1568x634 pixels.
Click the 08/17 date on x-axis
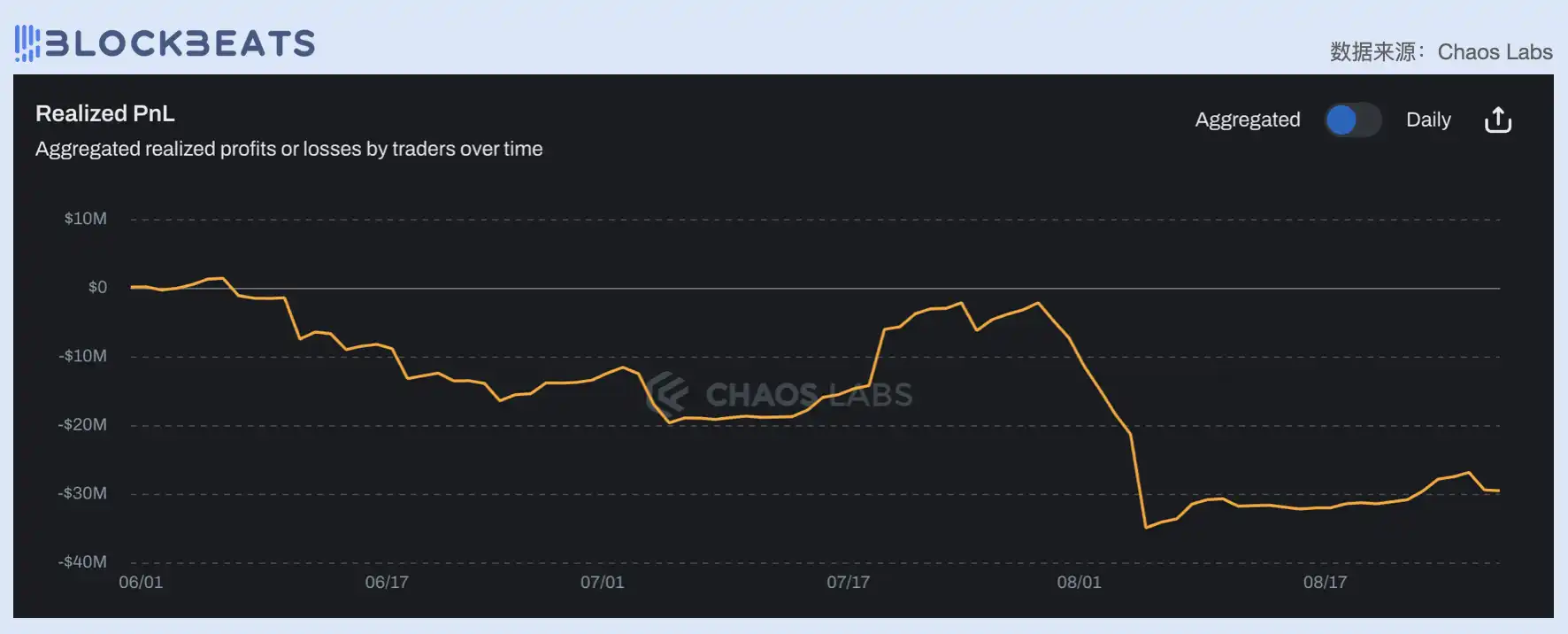(x=1325, y=582)
